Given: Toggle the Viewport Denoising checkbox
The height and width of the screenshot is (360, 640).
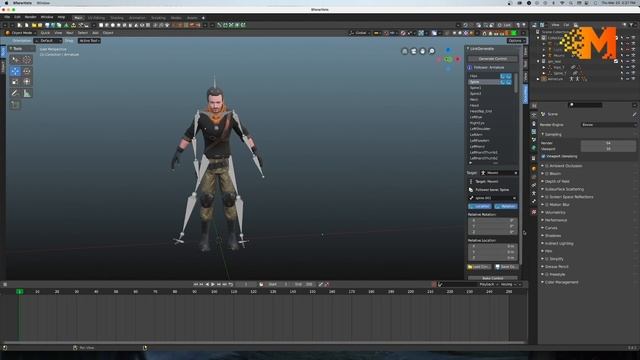Looking at the screenshot, I should [x=543, y=156].
